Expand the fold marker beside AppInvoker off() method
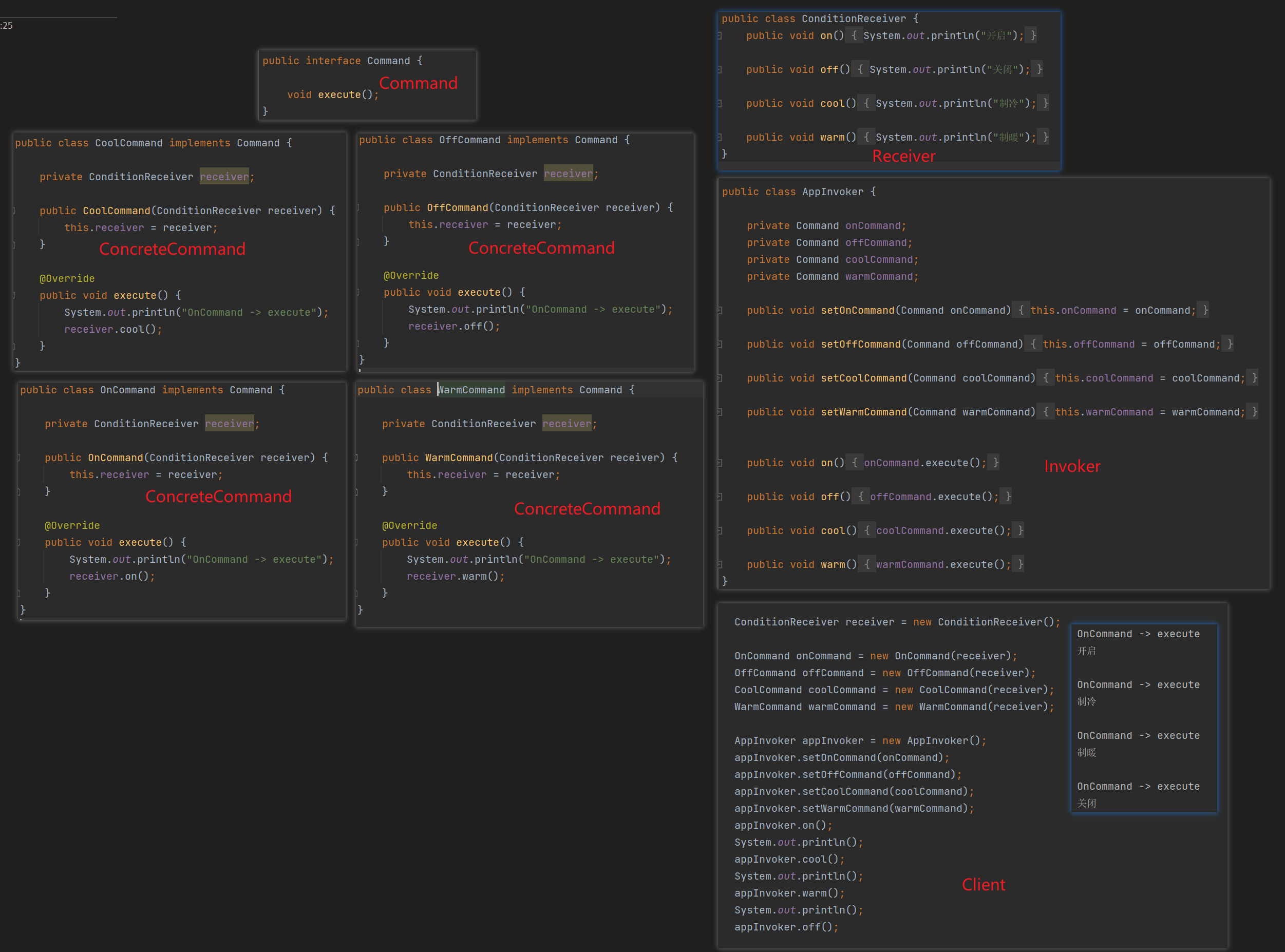 720,498
